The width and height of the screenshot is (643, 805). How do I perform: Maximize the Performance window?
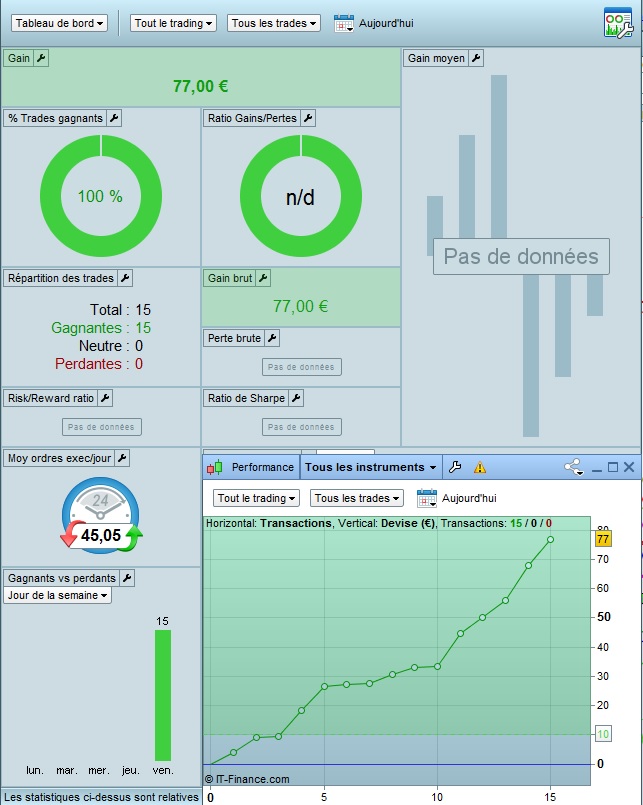coord(613,467)
